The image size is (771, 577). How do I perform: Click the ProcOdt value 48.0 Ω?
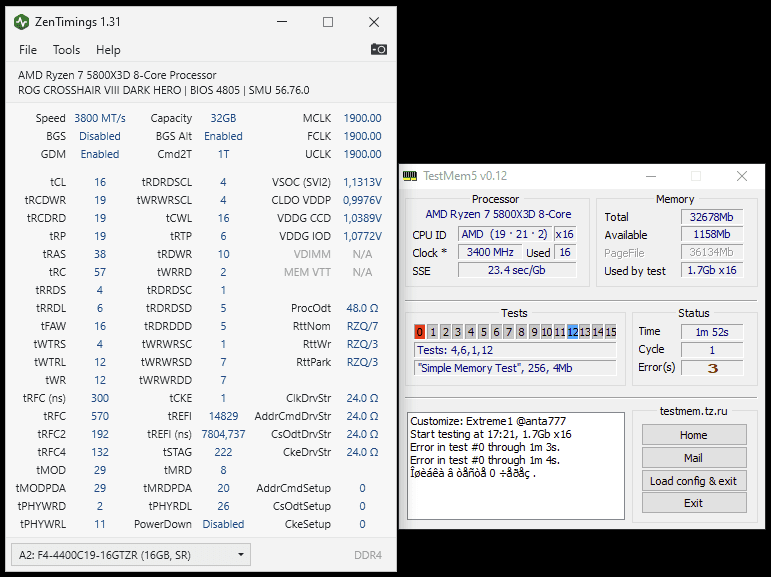[362, 308]
